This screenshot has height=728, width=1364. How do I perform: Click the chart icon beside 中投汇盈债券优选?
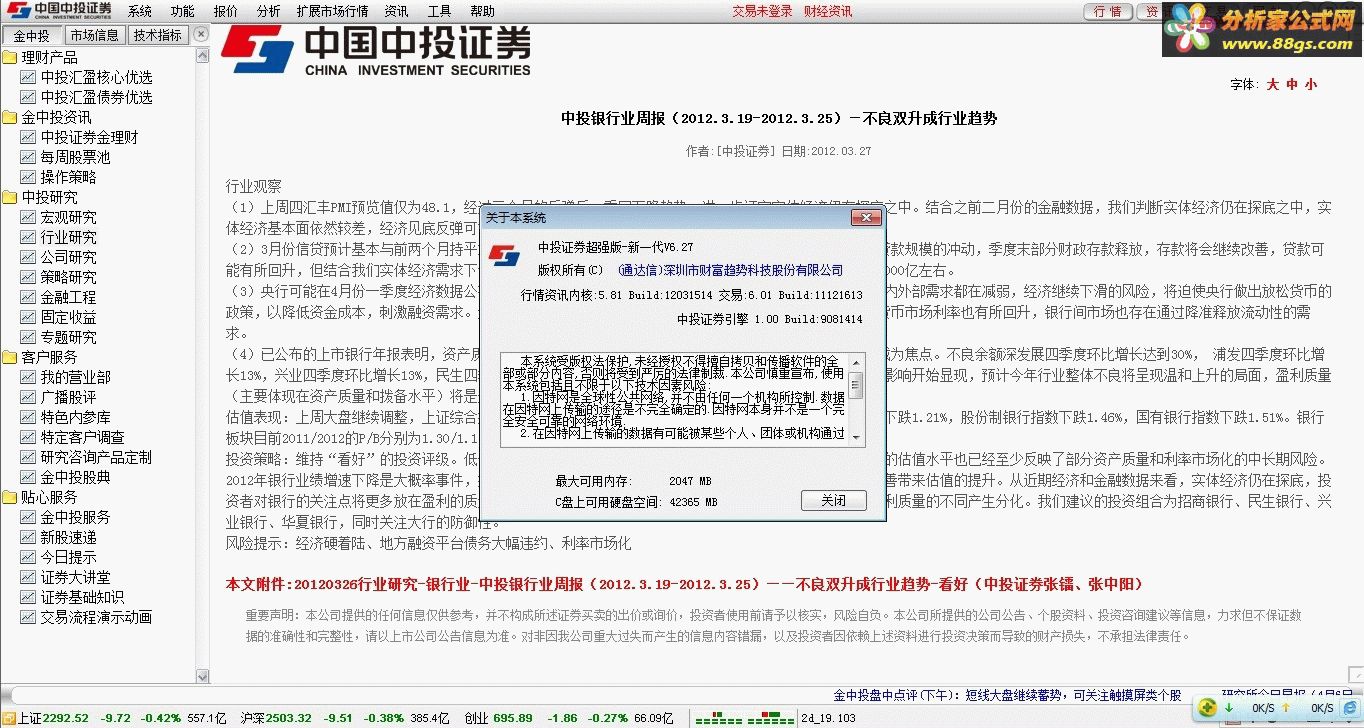(28, 97)
